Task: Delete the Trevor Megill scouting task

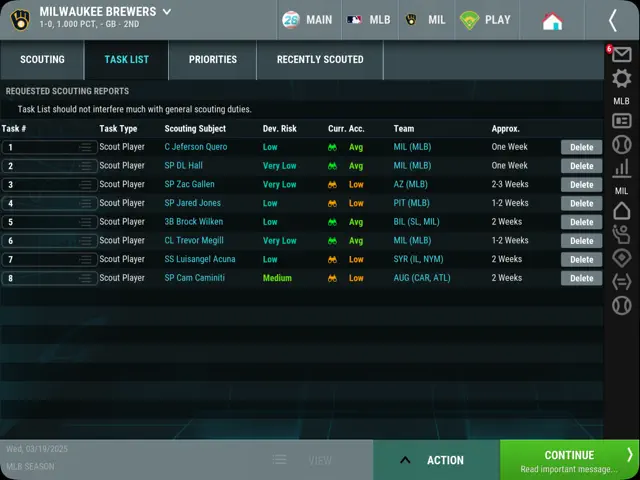Action: point(581,241)
